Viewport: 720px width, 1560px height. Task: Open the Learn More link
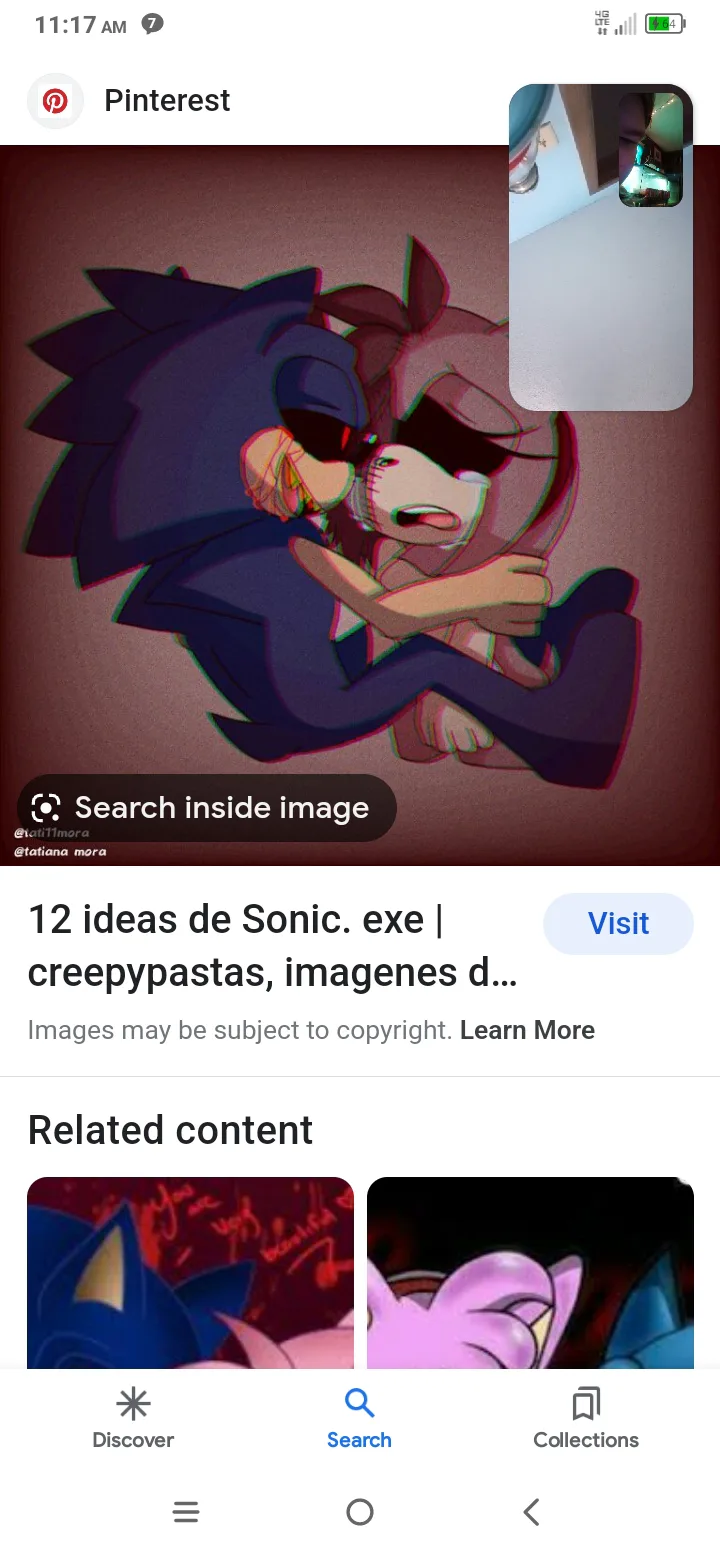coord(527,1030)
